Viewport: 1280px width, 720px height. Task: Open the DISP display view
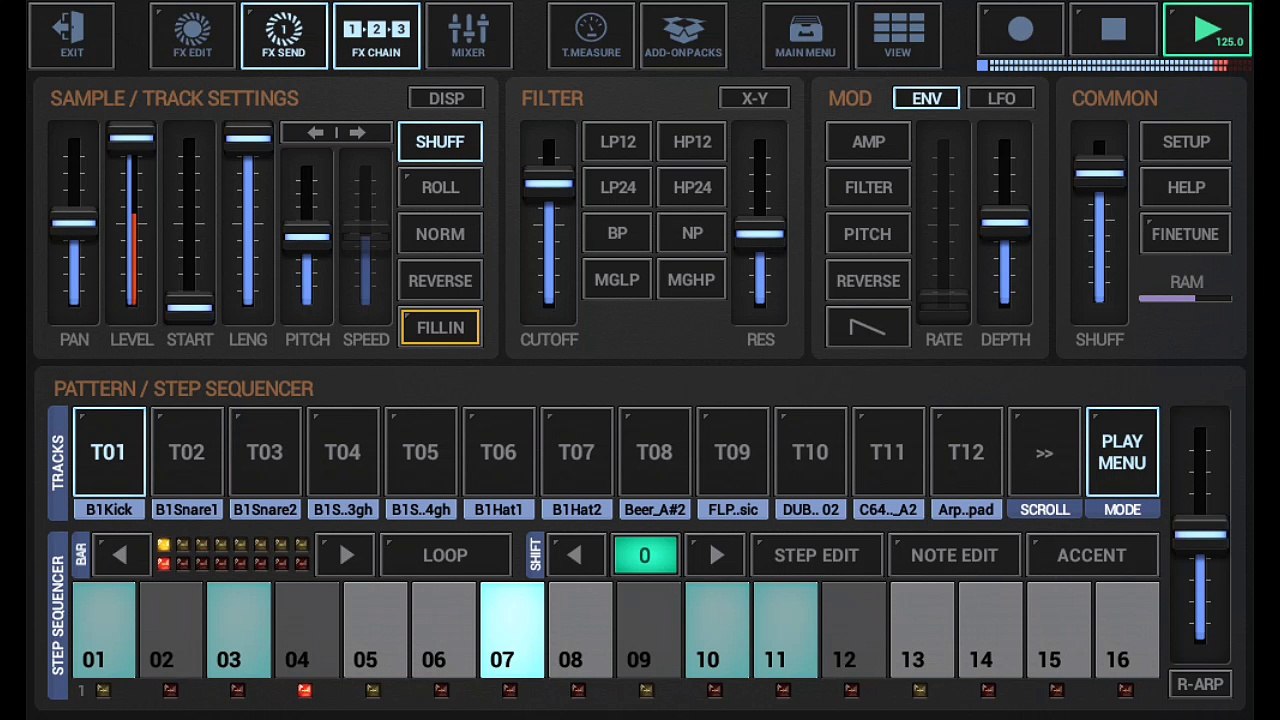pyautogui.click(x=446, y=98)
